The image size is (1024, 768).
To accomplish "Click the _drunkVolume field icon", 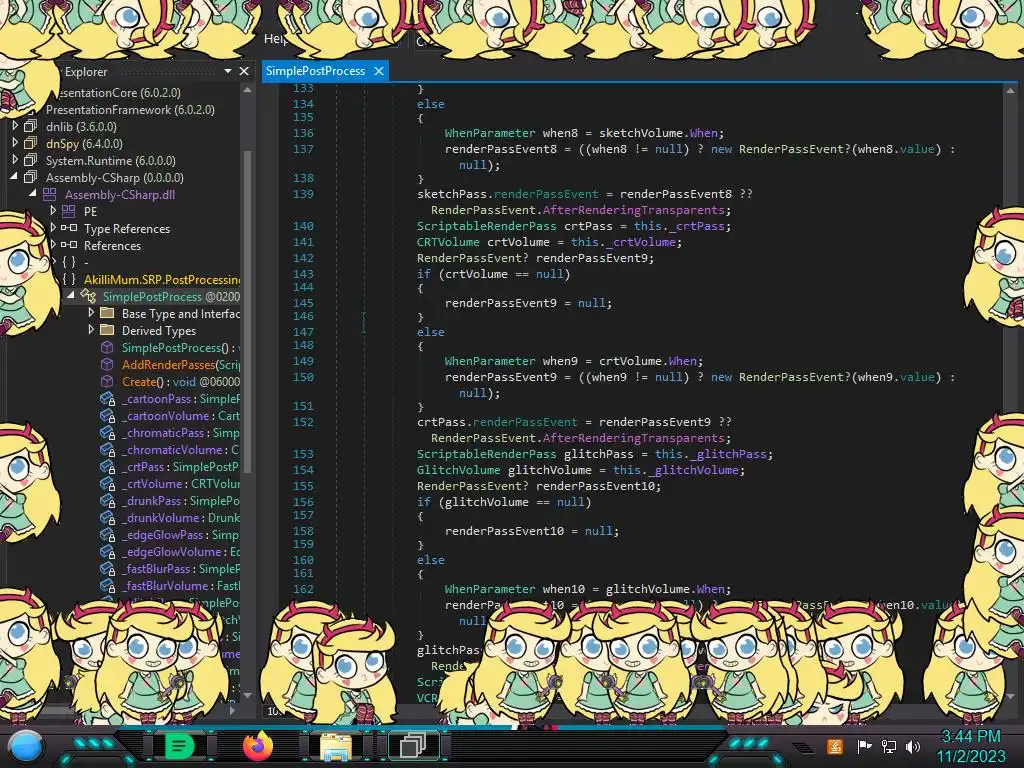I will pos(107,517).
